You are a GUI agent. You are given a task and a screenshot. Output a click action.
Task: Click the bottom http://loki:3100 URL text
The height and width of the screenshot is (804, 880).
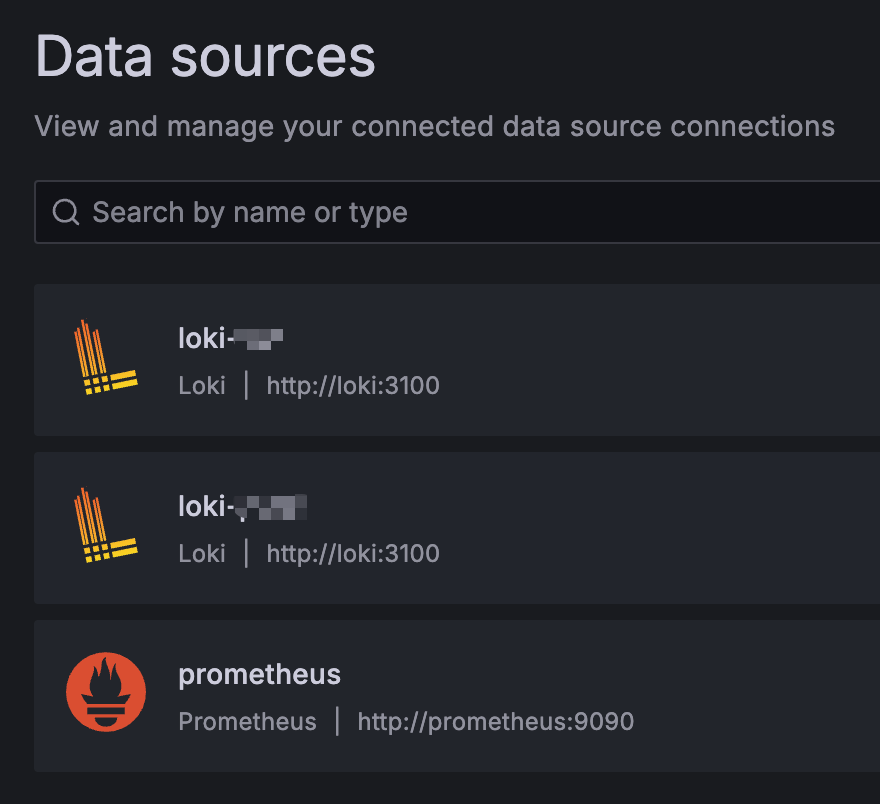[353, 553]
